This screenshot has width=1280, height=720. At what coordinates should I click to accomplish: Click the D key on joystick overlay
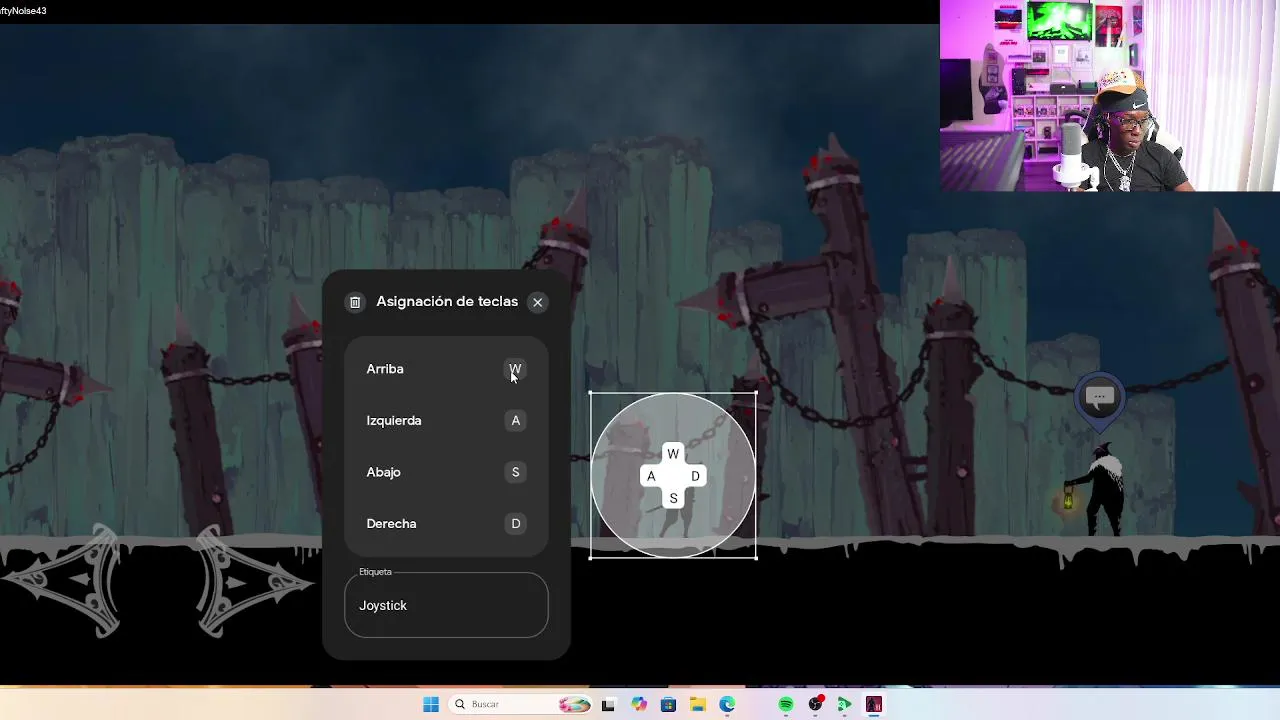pos(695,476)
